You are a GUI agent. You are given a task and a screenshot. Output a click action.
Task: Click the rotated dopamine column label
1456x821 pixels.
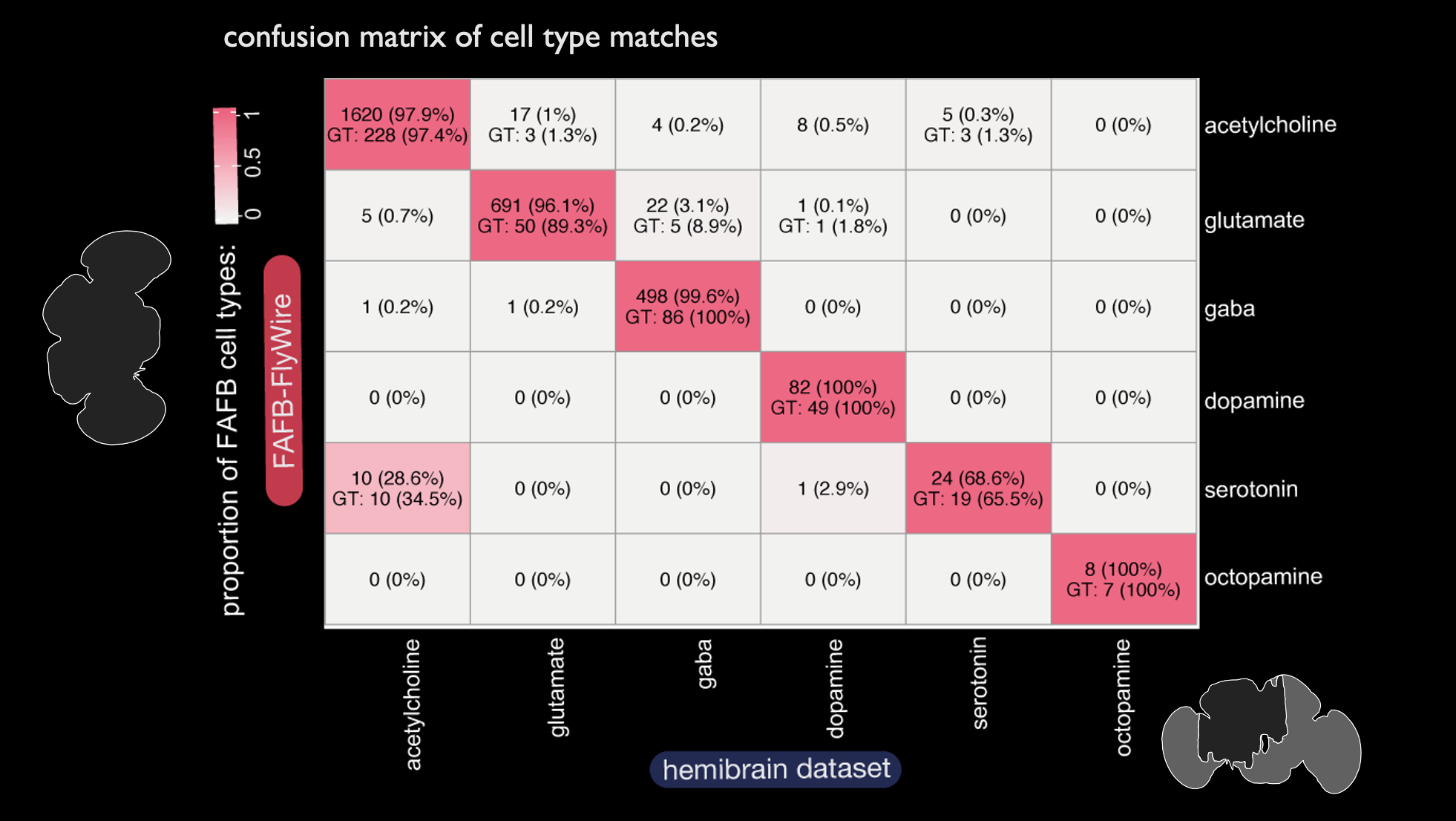pyautogui.click(x=835, y=688)
